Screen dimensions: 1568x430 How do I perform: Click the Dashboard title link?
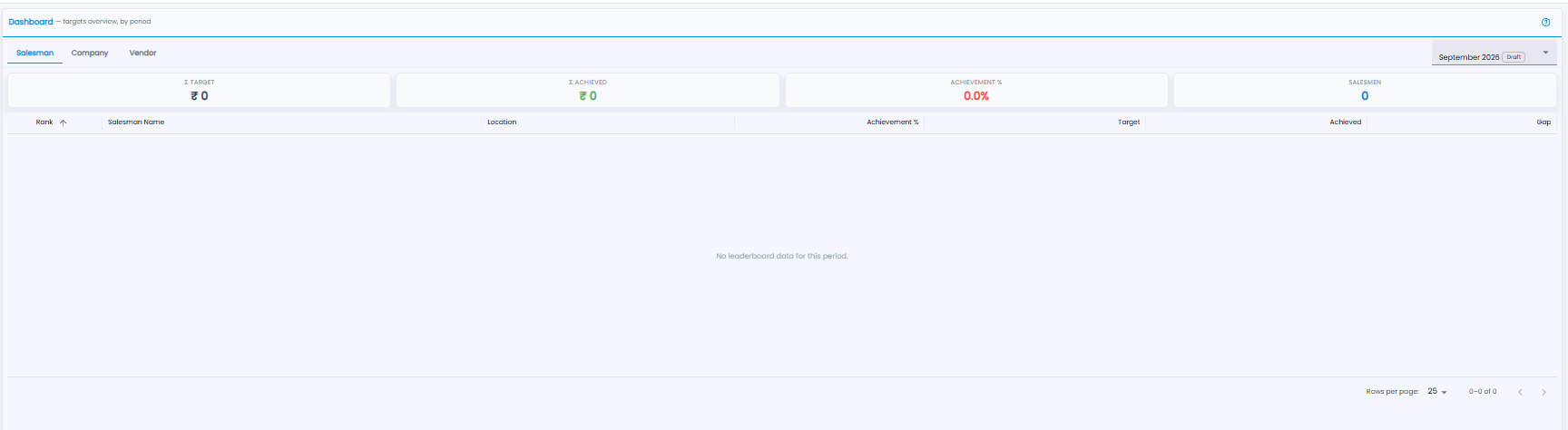click(x=31, y=22)
